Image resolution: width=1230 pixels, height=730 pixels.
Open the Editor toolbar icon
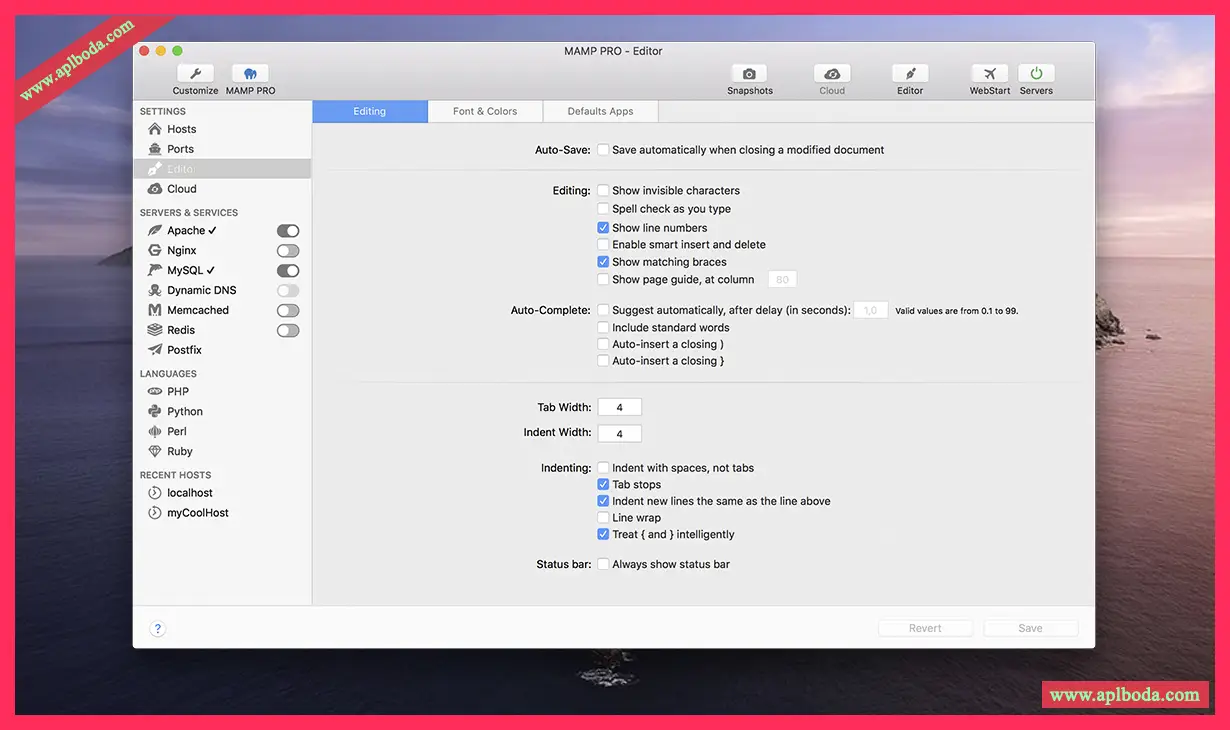click(x=909, y=74)
